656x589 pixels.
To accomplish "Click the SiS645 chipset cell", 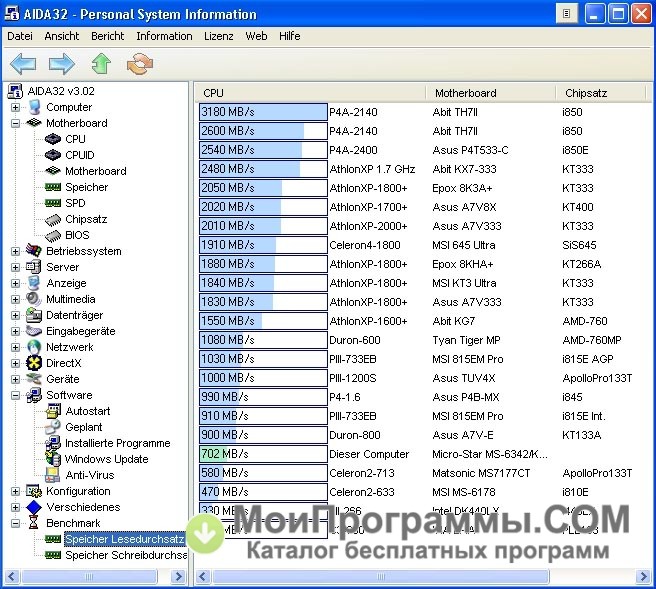I will tap(579, 245).
